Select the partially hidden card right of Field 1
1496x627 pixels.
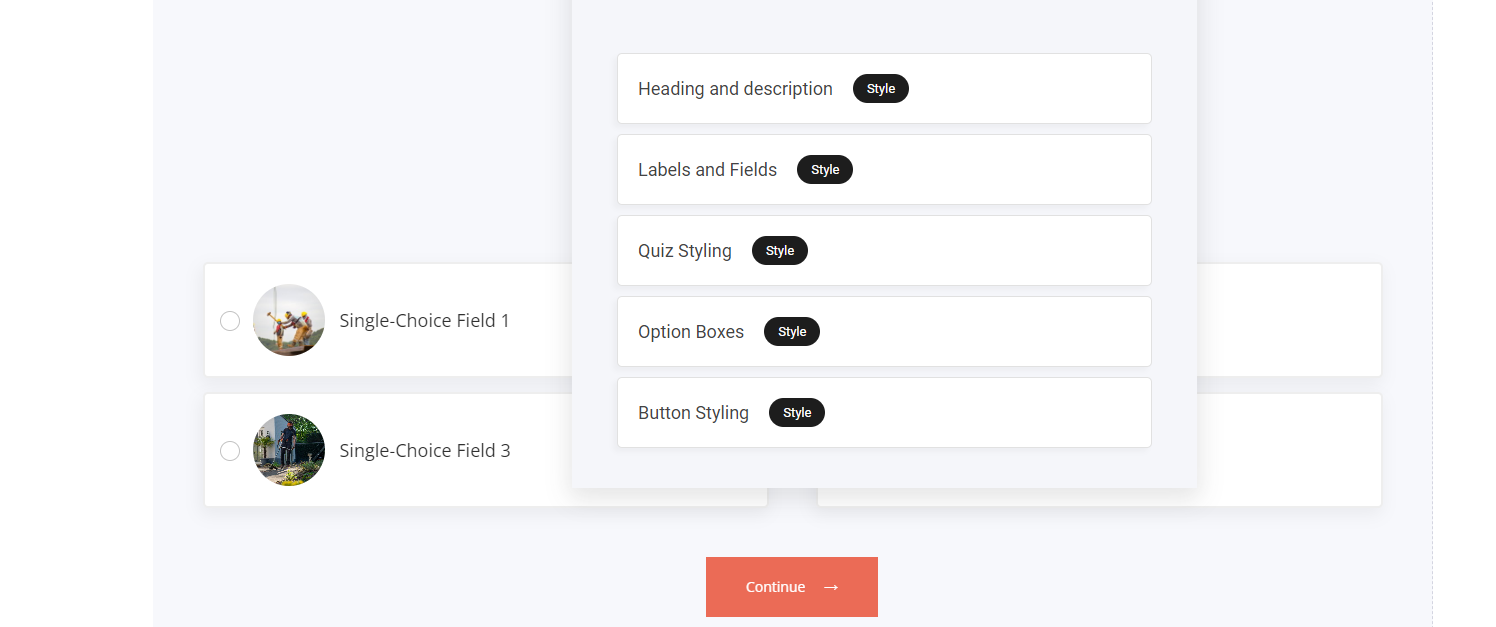pos(1288,320)
